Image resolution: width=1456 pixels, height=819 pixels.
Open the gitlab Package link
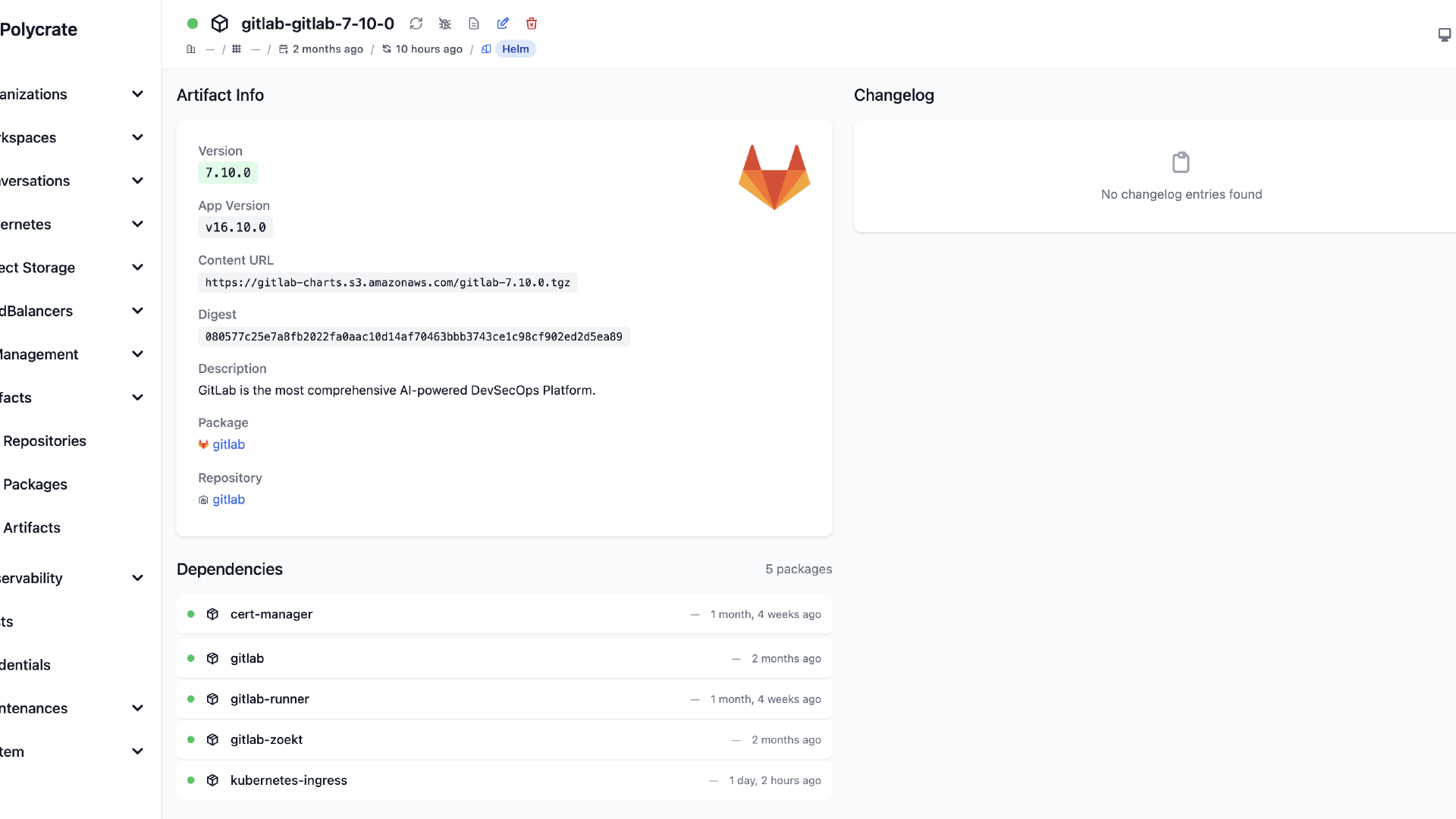(228, 444)
